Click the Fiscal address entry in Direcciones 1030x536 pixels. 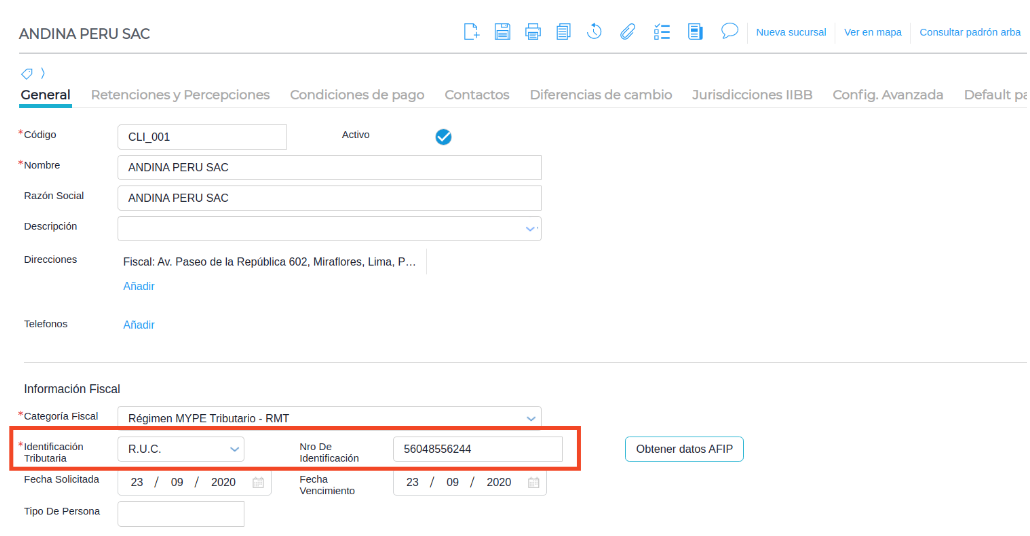point(269,261)
